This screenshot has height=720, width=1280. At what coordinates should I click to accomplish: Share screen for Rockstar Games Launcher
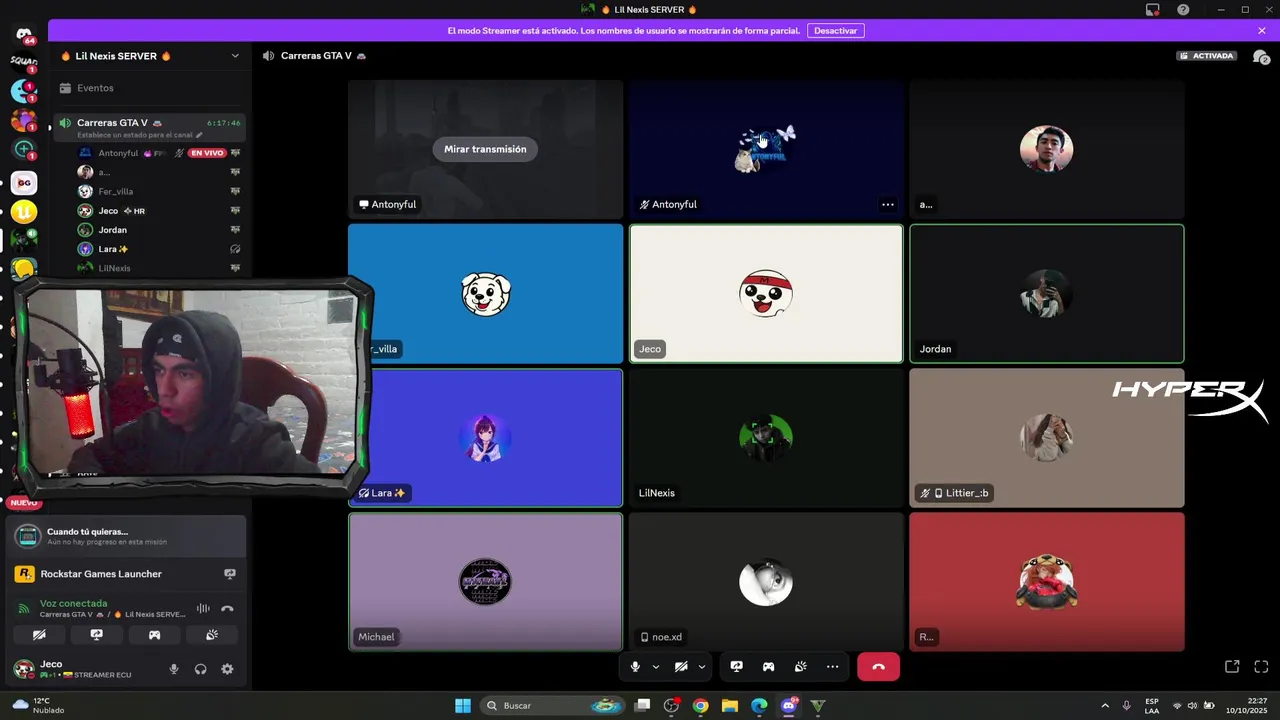(x=230, y=574)
